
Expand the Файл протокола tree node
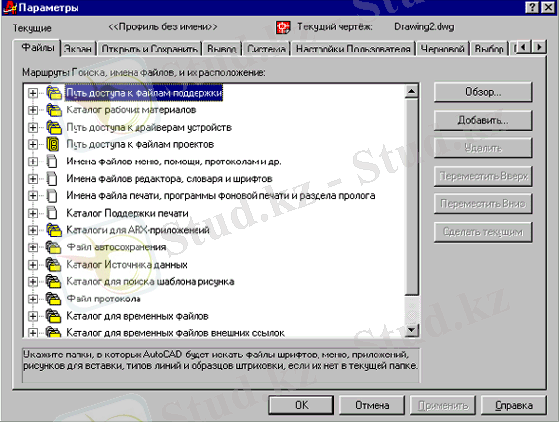(33, 299)
